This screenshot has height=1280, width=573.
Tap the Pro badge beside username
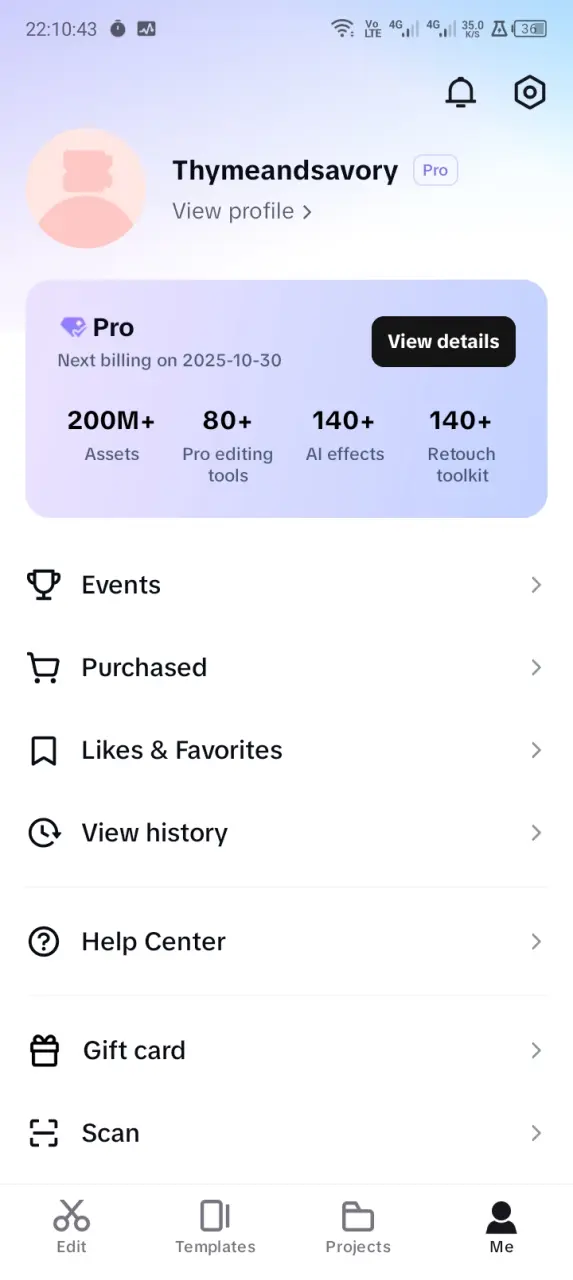tap(435, 171)
